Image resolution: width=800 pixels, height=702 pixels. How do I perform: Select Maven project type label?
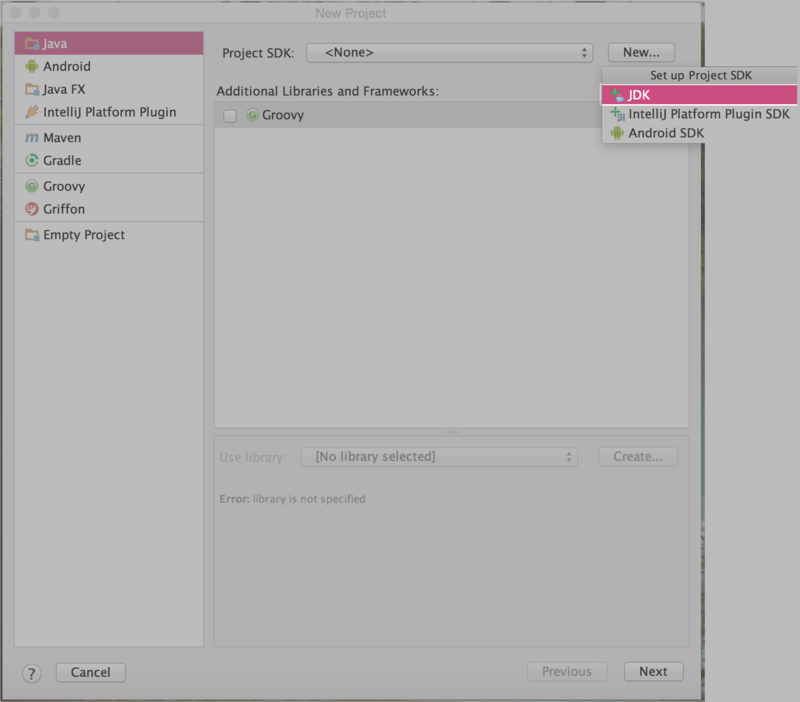(62, 138)
